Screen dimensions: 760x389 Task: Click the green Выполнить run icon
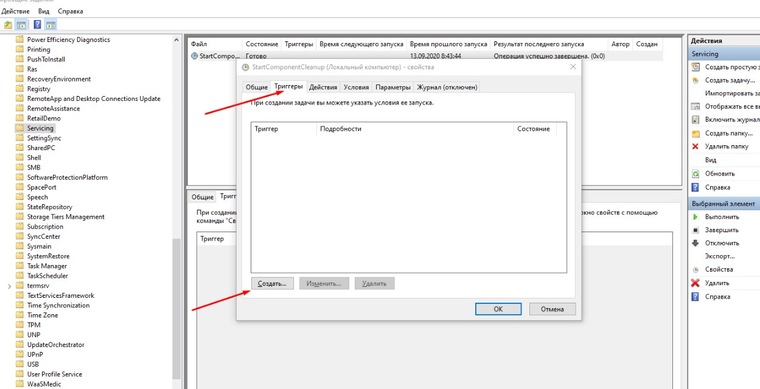point(696,217)
